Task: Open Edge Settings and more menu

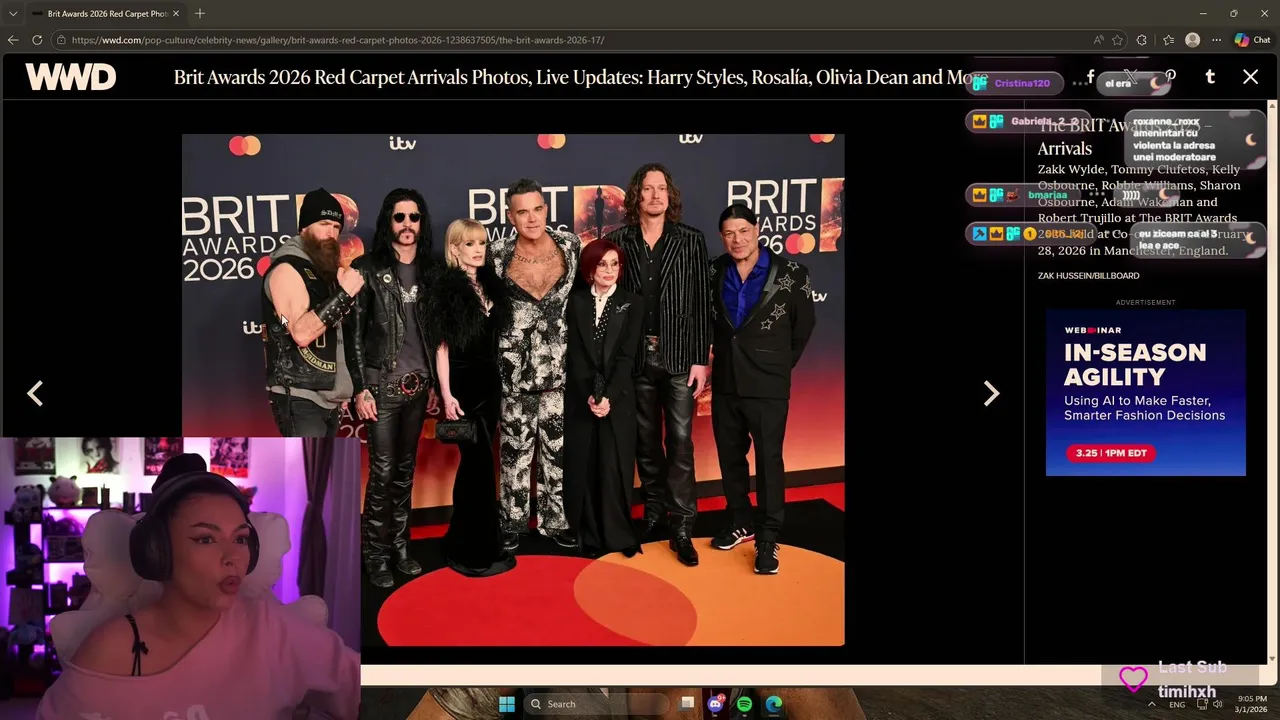Action: point(1216,40)
